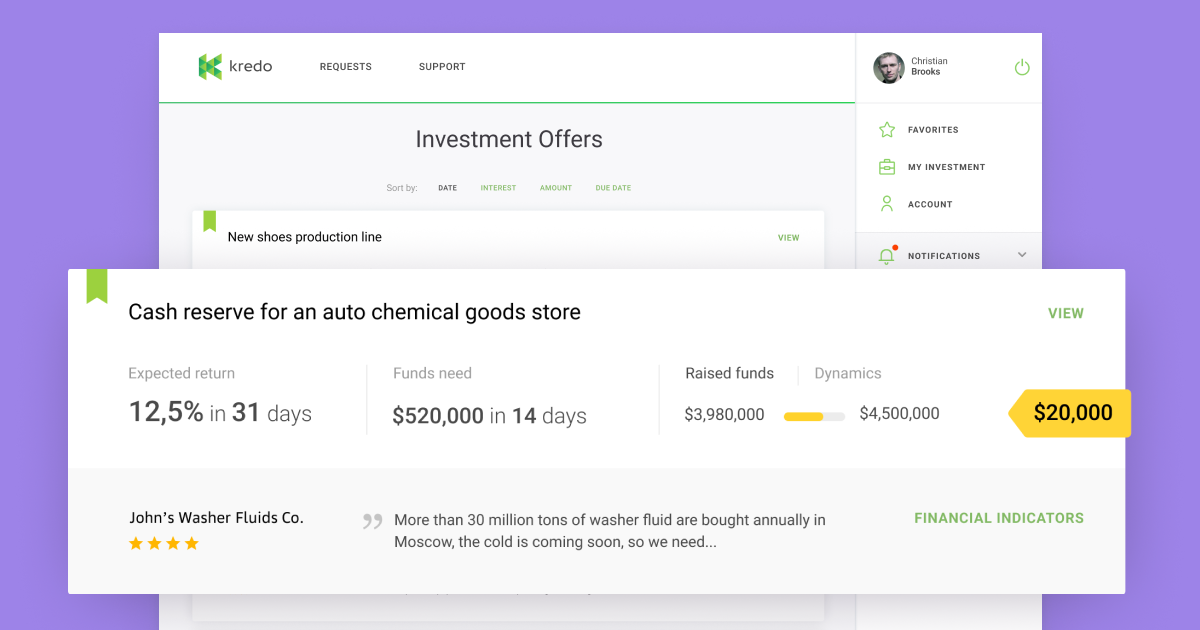Image resolution: width=1200 pixels, height=630 pixels.
Task: Open the Requests menu item
Action: tap(345, 67)
